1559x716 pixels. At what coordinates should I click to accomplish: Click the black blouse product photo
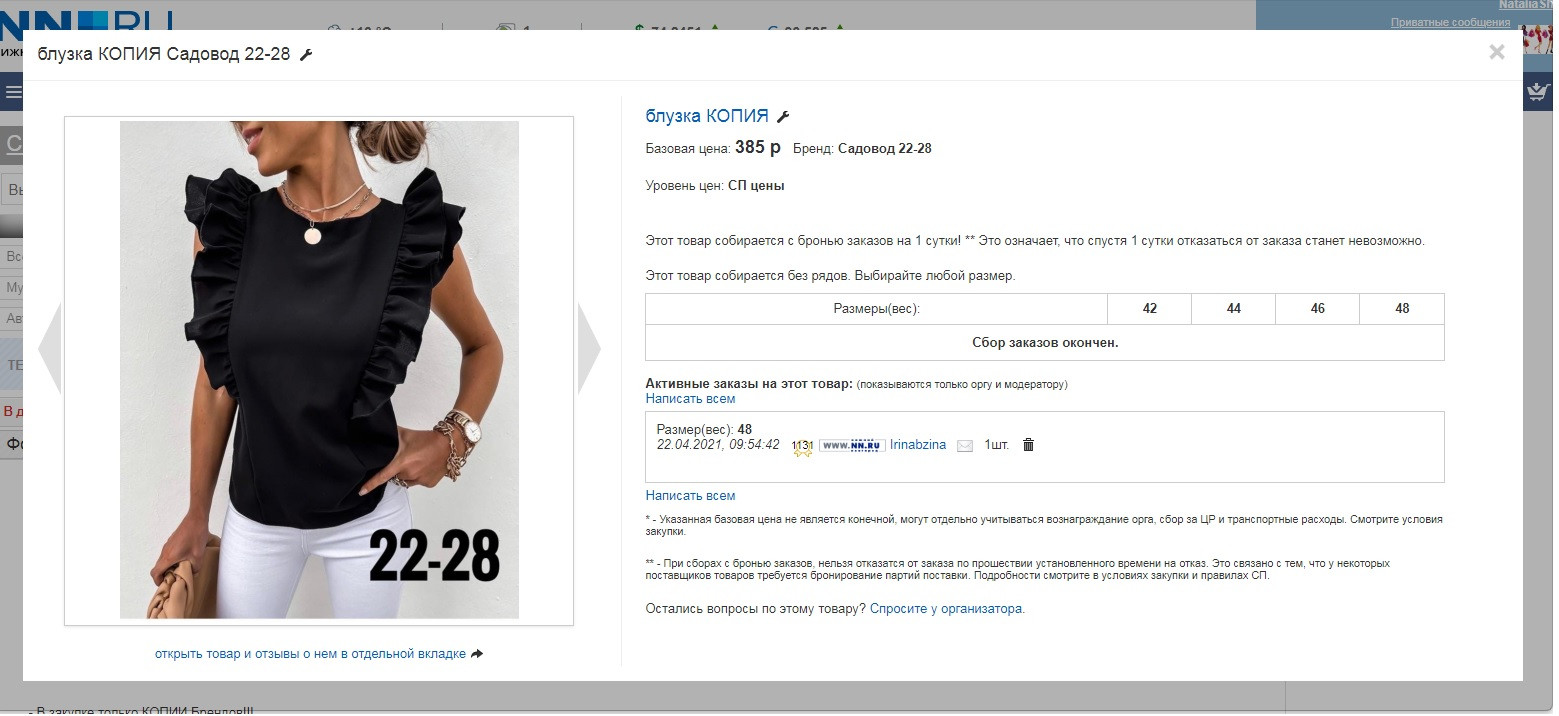319,370
